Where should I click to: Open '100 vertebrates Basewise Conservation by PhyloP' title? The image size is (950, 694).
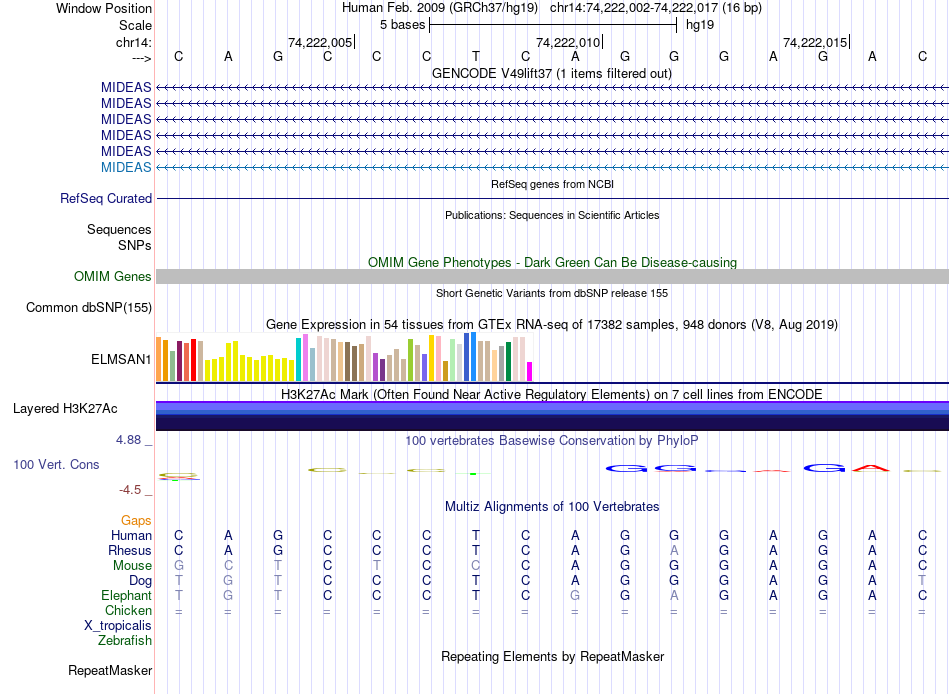(552, 441)
